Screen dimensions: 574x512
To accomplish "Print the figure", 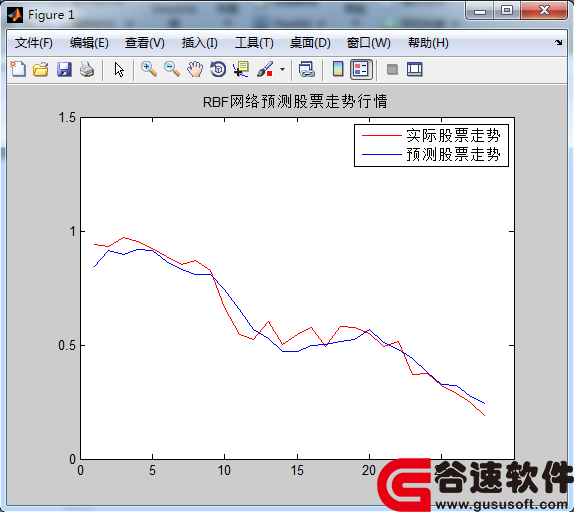I will click(x=87, y=69).
